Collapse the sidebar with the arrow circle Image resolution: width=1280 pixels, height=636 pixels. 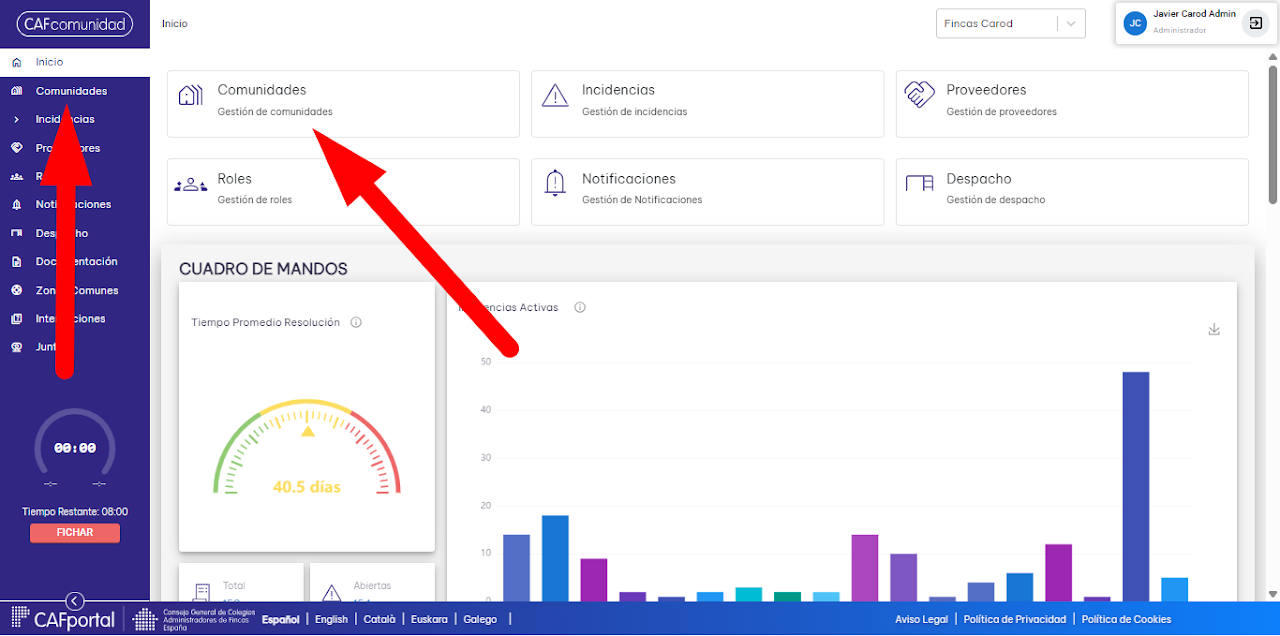75,601
